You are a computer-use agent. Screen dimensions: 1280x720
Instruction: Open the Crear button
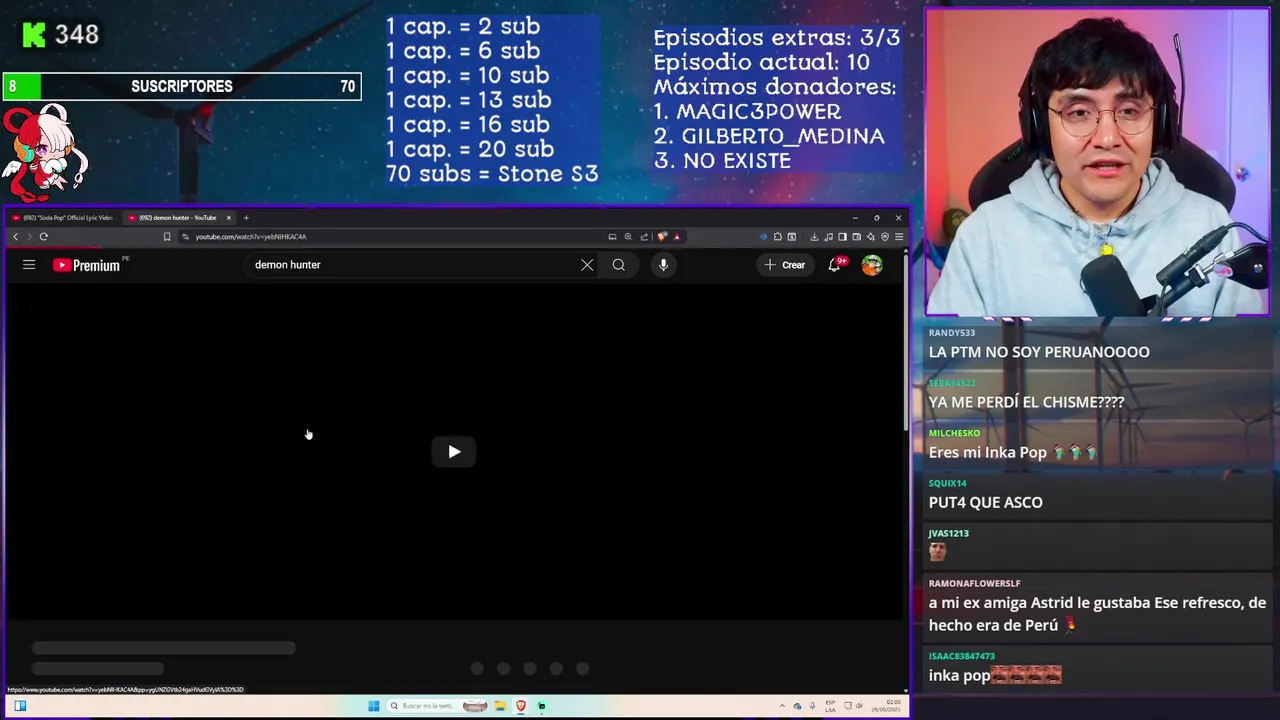click(785, 265)
